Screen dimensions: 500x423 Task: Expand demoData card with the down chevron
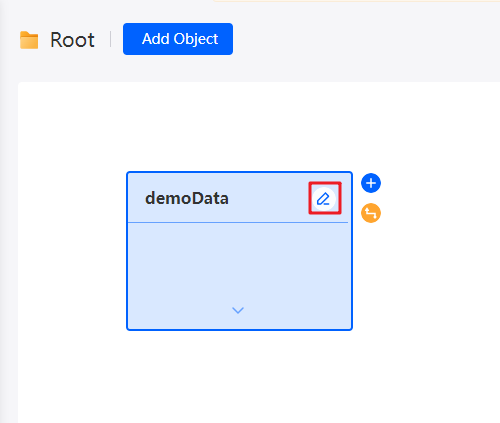pyautogui.click(x=238, y=310)
